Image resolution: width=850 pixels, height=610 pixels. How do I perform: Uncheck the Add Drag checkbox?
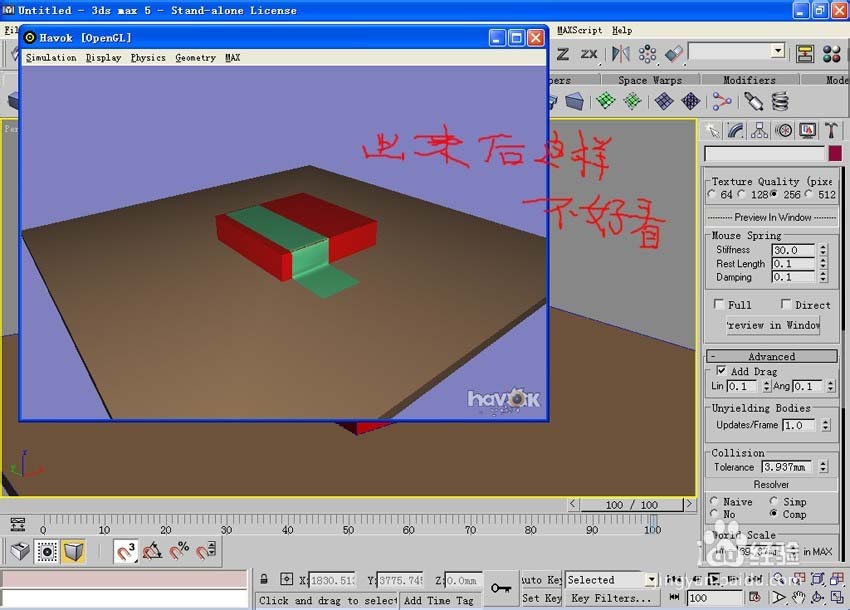(x=721, y=371)
